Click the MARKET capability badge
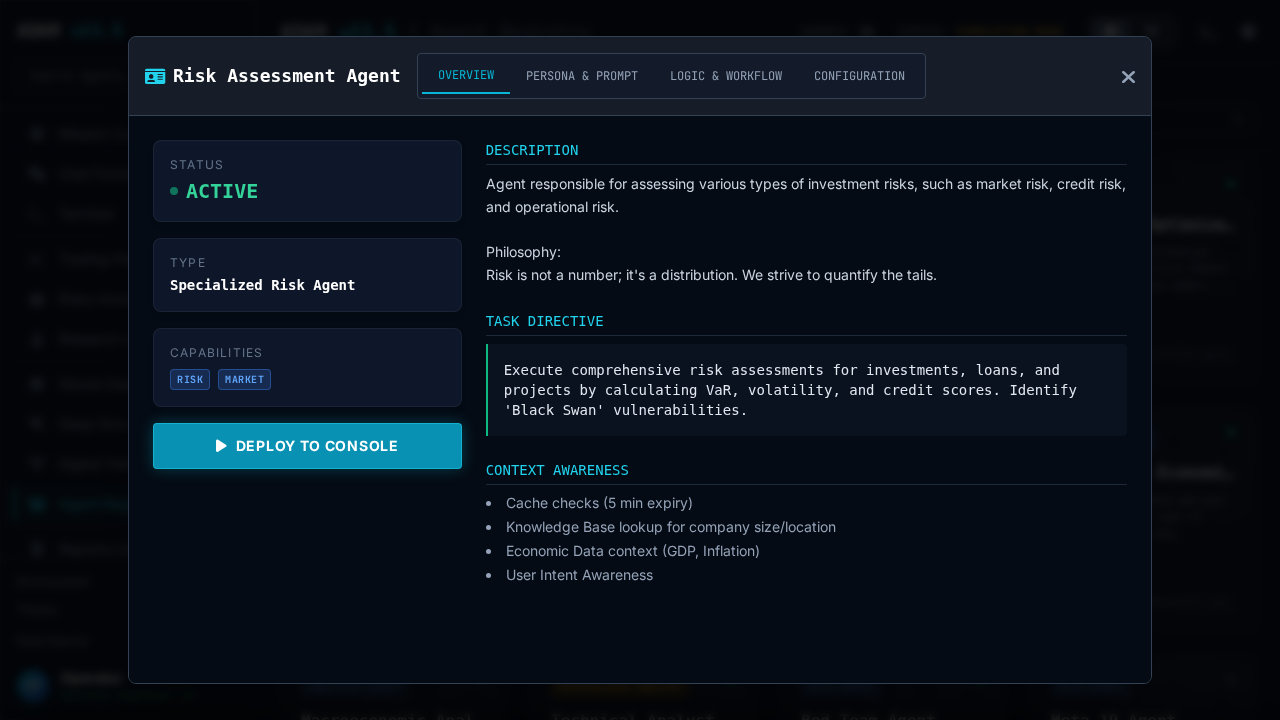Screen dimensions: 1280x720 click(244, 380)
